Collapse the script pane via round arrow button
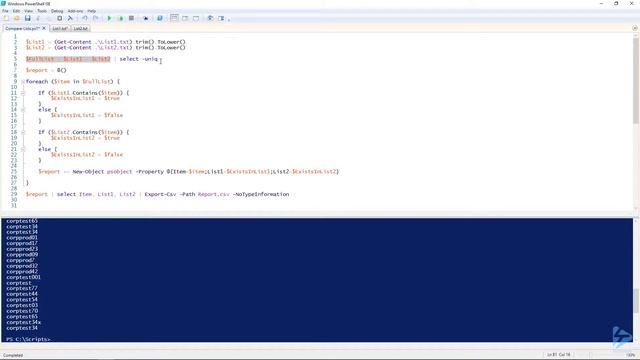This screenshot has width=640, height=360. click(635, 28)
